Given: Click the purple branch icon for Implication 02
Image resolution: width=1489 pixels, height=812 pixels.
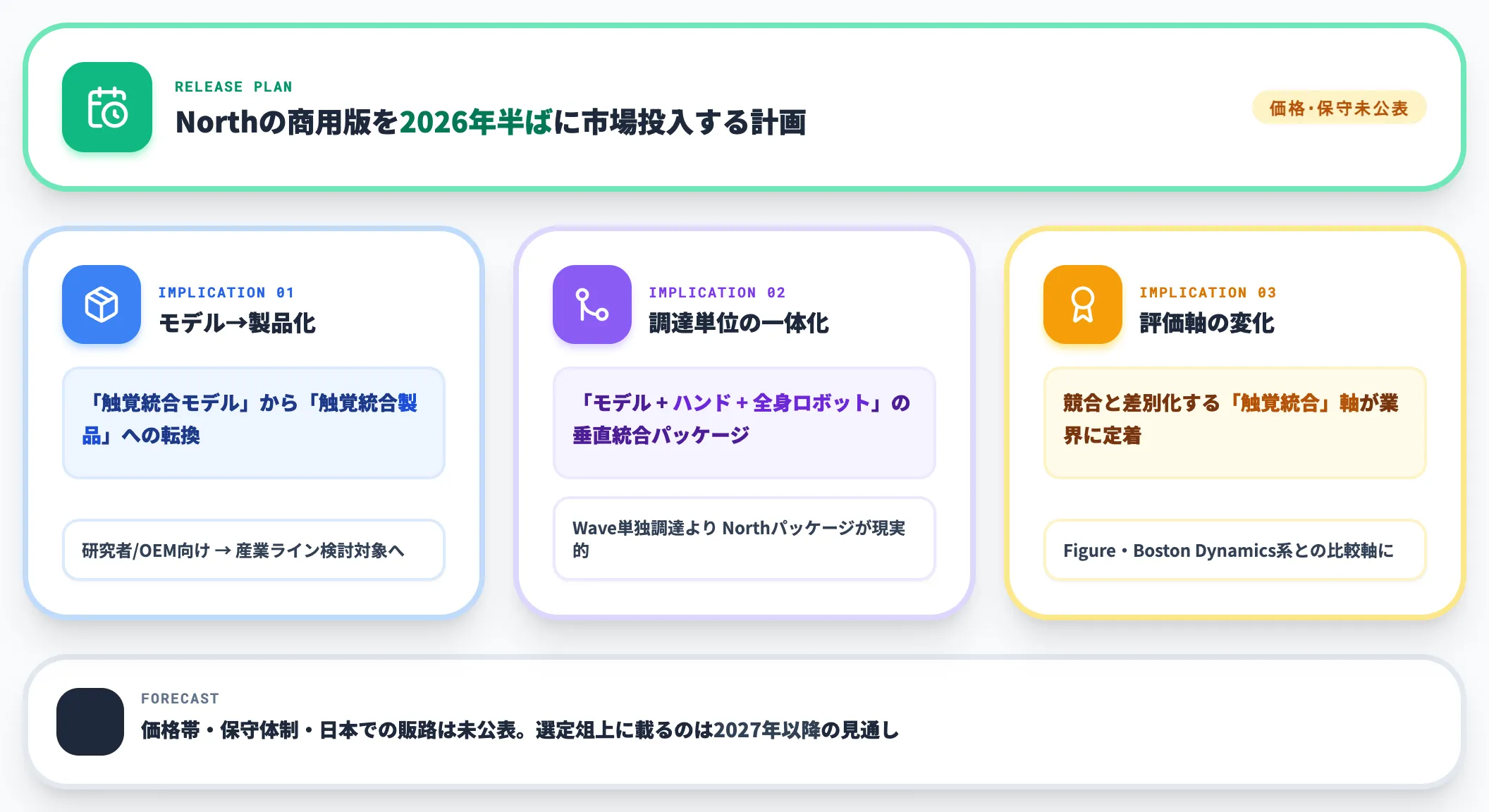Looking at the screenshot, I should coord(592,304).
